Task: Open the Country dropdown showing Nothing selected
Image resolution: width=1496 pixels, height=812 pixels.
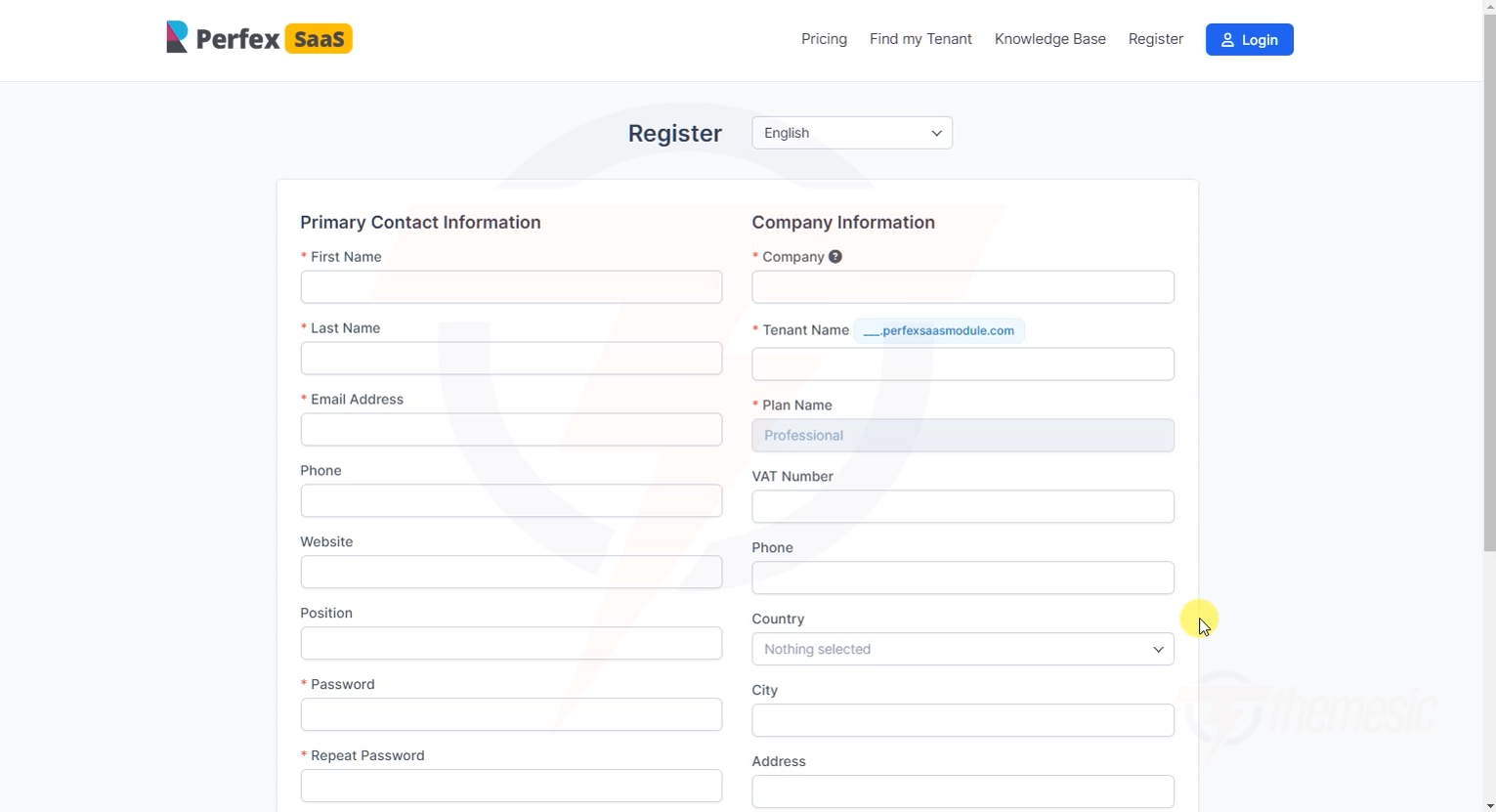Action: click(962, 649)
